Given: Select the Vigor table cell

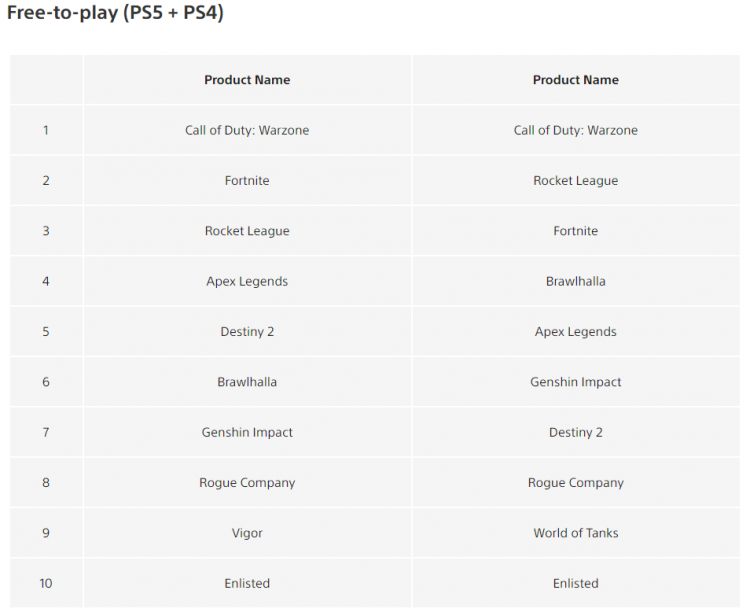Looking at the screenshot, I should (x=247, y=533).
